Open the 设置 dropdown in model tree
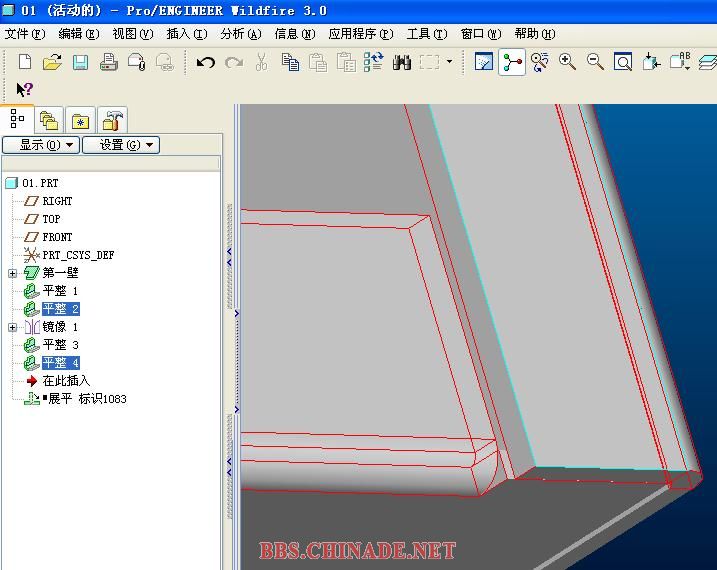The width and height of the screenshot is (717, 570). (x=120, y=145)
